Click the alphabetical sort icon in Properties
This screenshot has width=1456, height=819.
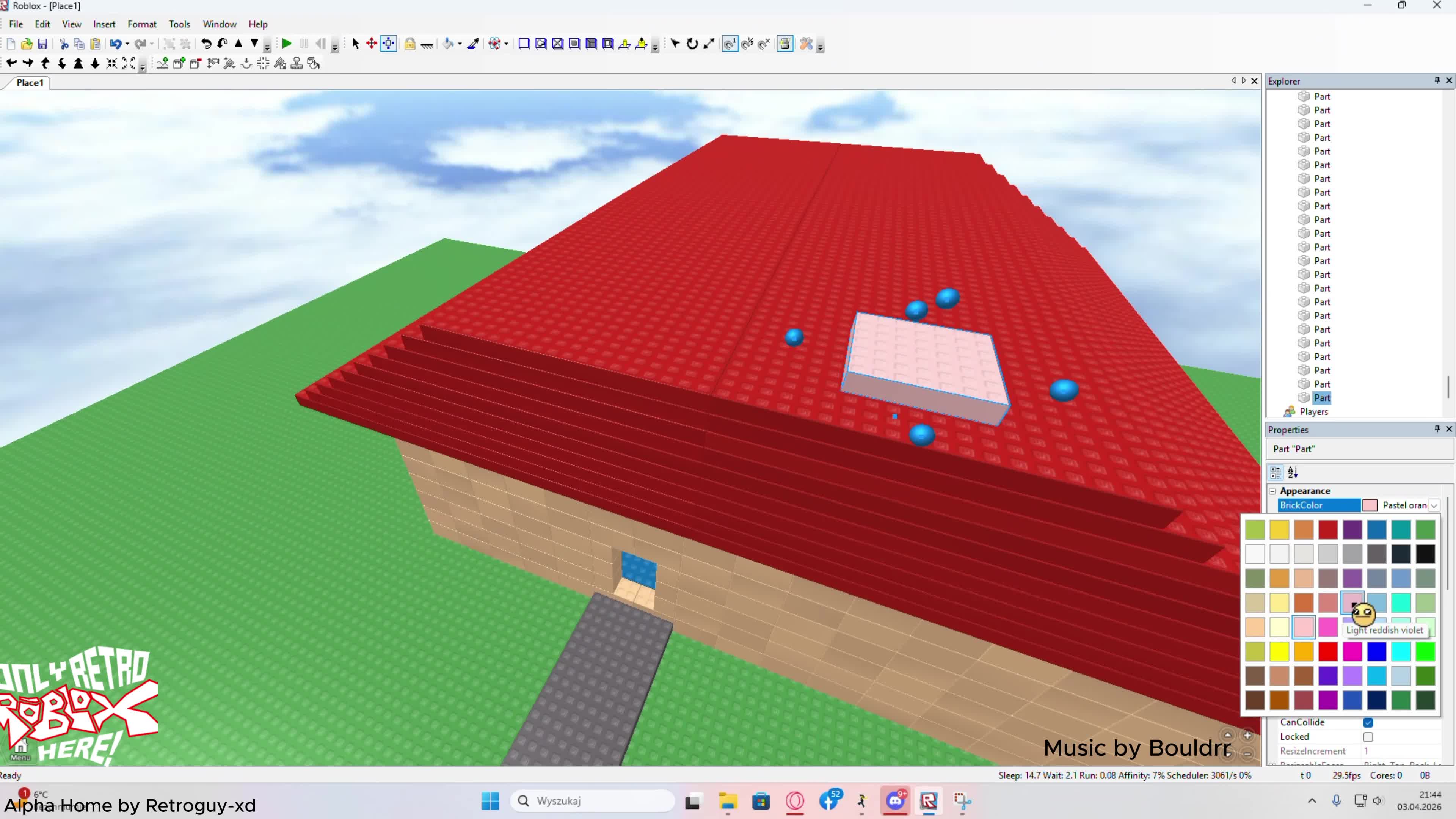pyautogui.click(x=1293, y=472)
